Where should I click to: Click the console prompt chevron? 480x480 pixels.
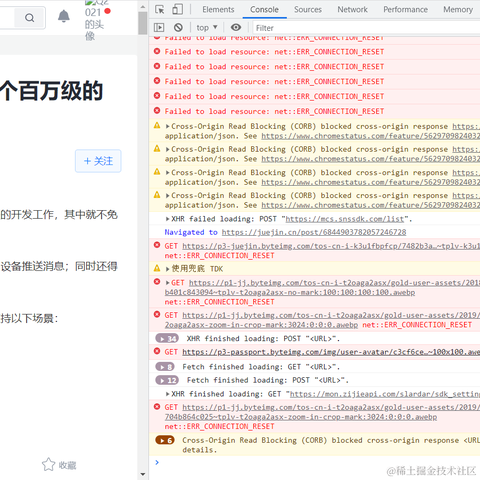click(x=157, y=462)
